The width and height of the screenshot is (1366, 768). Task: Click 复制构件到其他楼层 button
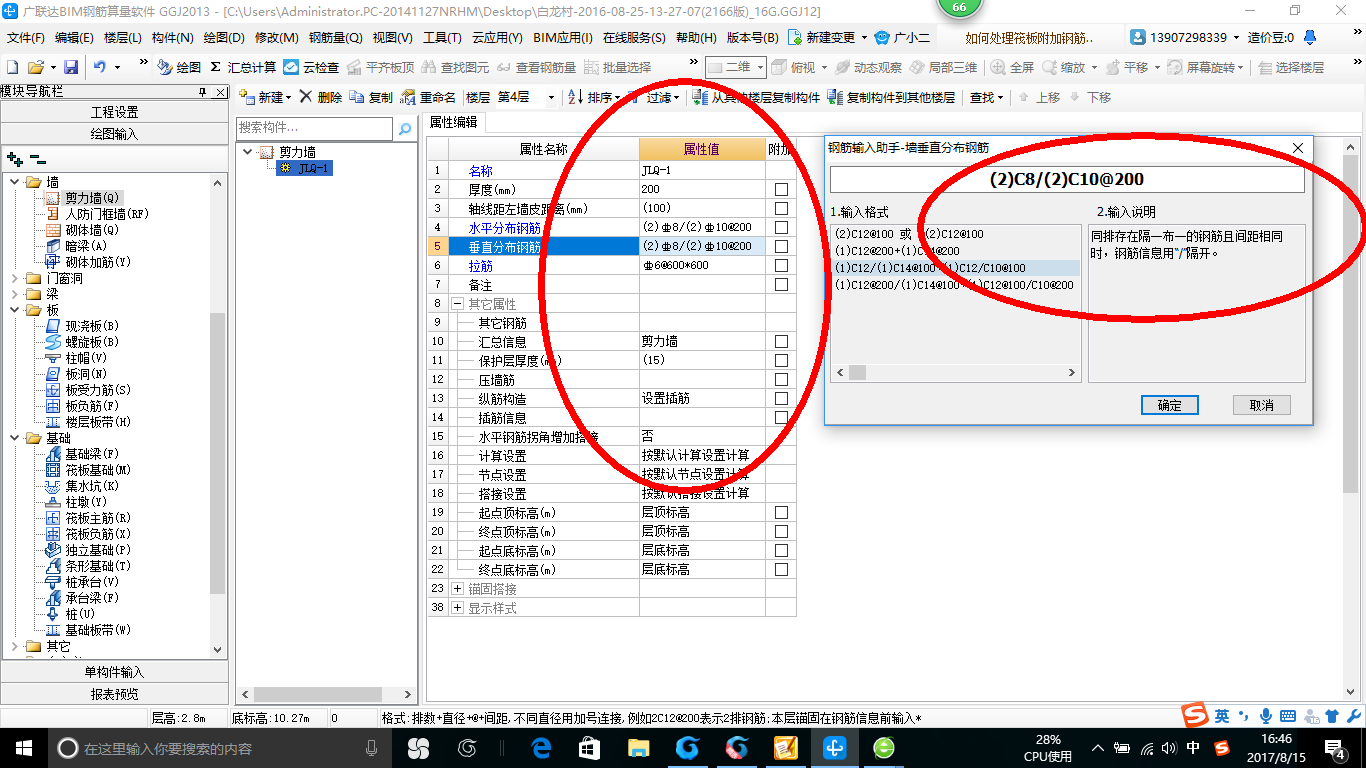tap(891, 98)
